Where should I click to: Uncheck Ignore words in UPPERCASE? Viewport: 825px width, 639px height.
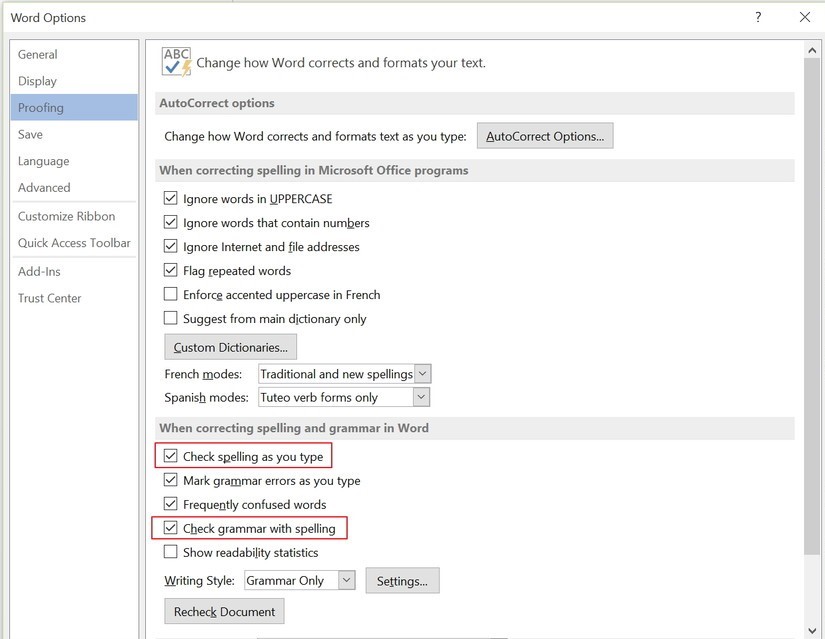pos(170,198)
